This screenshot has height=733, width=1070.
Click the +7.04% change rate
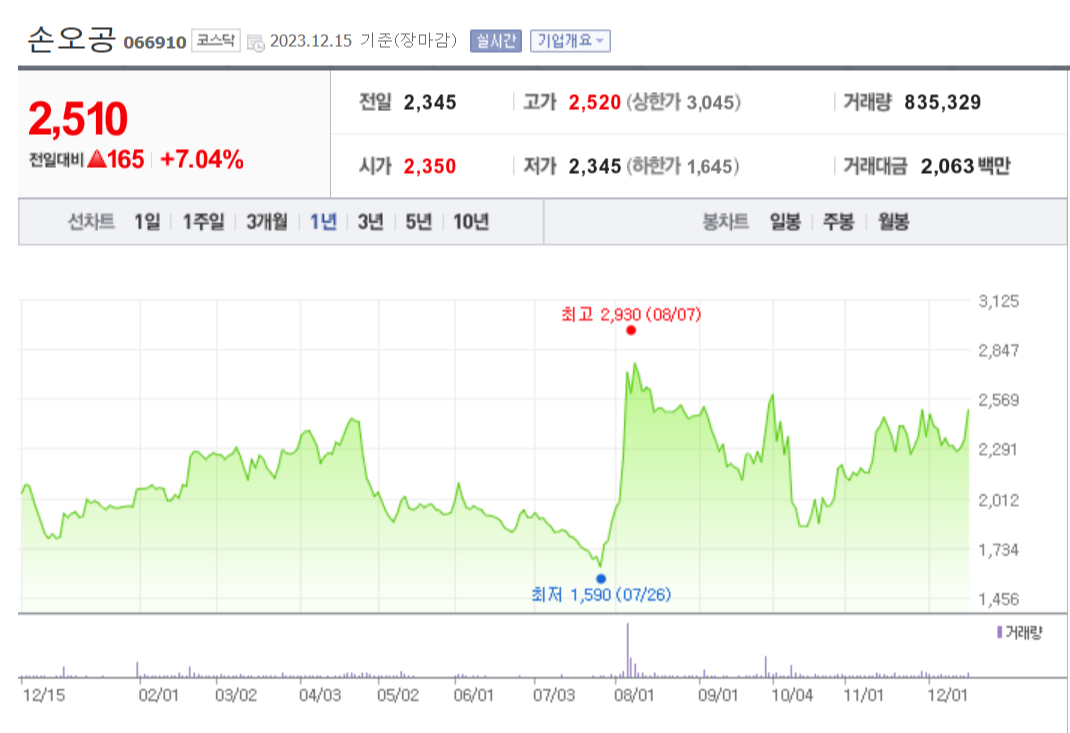click(201, 160)
